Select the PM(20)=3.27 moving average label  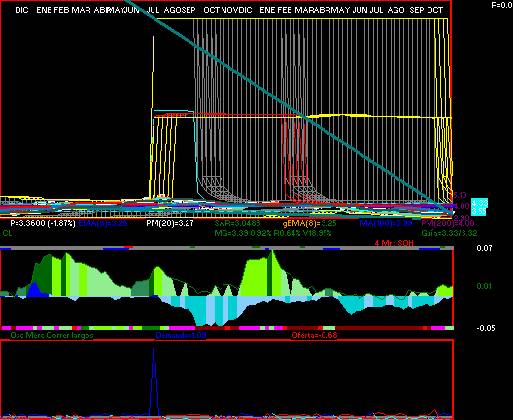pyautogui.click(x=170, y=223)
